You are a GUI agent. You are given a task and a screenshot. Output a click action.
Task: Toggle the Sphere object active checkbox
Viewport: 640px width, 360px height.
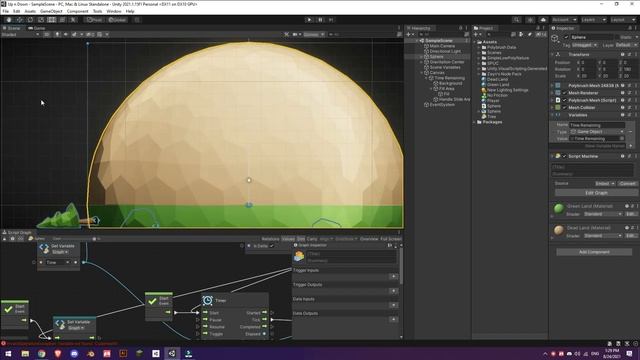[566, 37]
